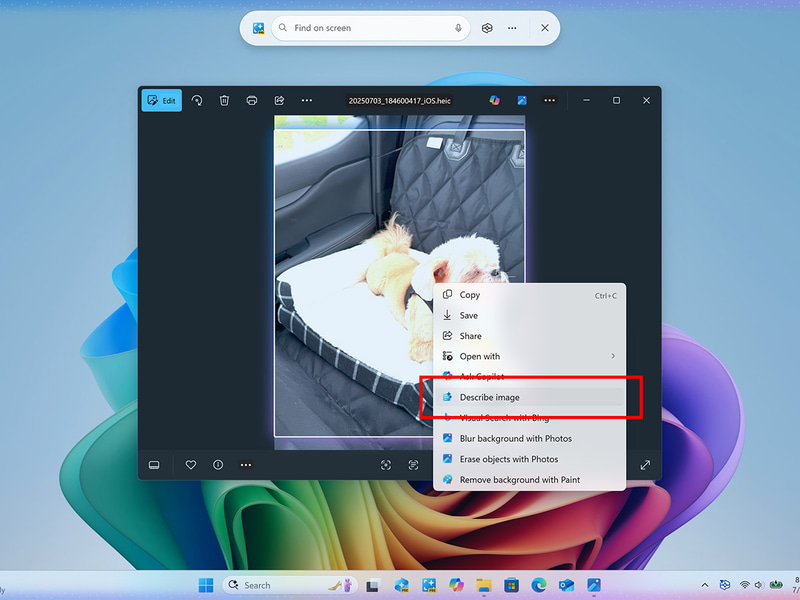Delete the photo using the trash icon
Screen dimensions: 800x600
pyautogui.click(x=224, y=101)
